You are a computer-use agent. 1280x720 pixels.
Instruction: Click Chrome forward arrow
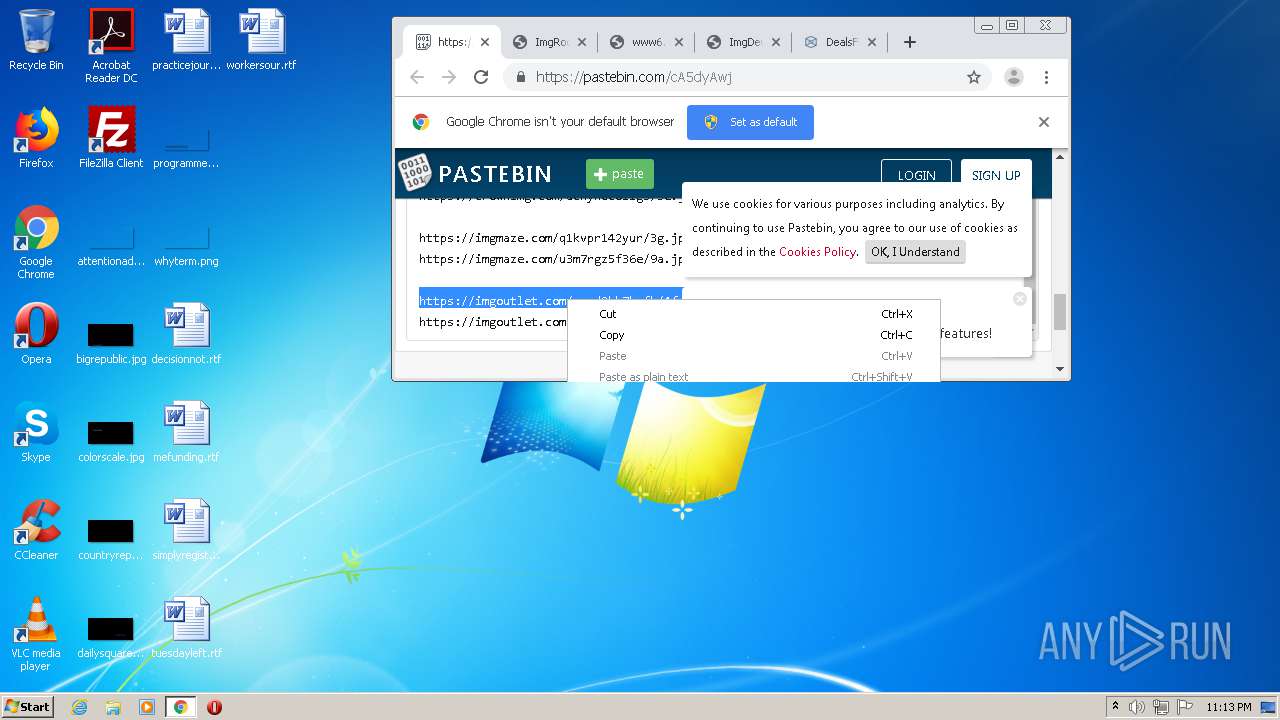(x=449, y=77)
